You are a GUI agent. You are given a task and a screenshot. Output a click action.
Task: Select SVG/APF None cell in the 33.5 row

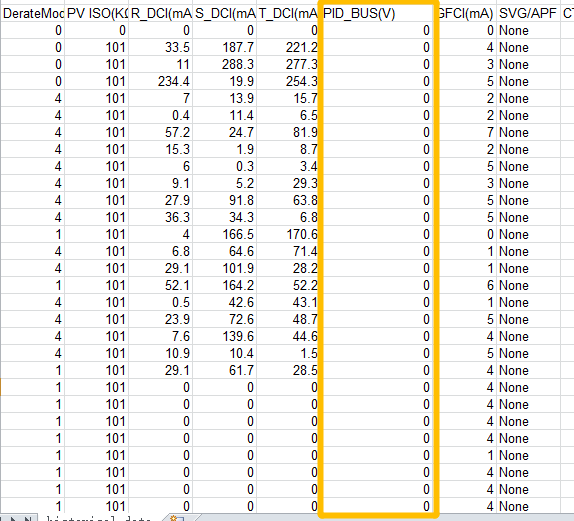tap(528, 47)
